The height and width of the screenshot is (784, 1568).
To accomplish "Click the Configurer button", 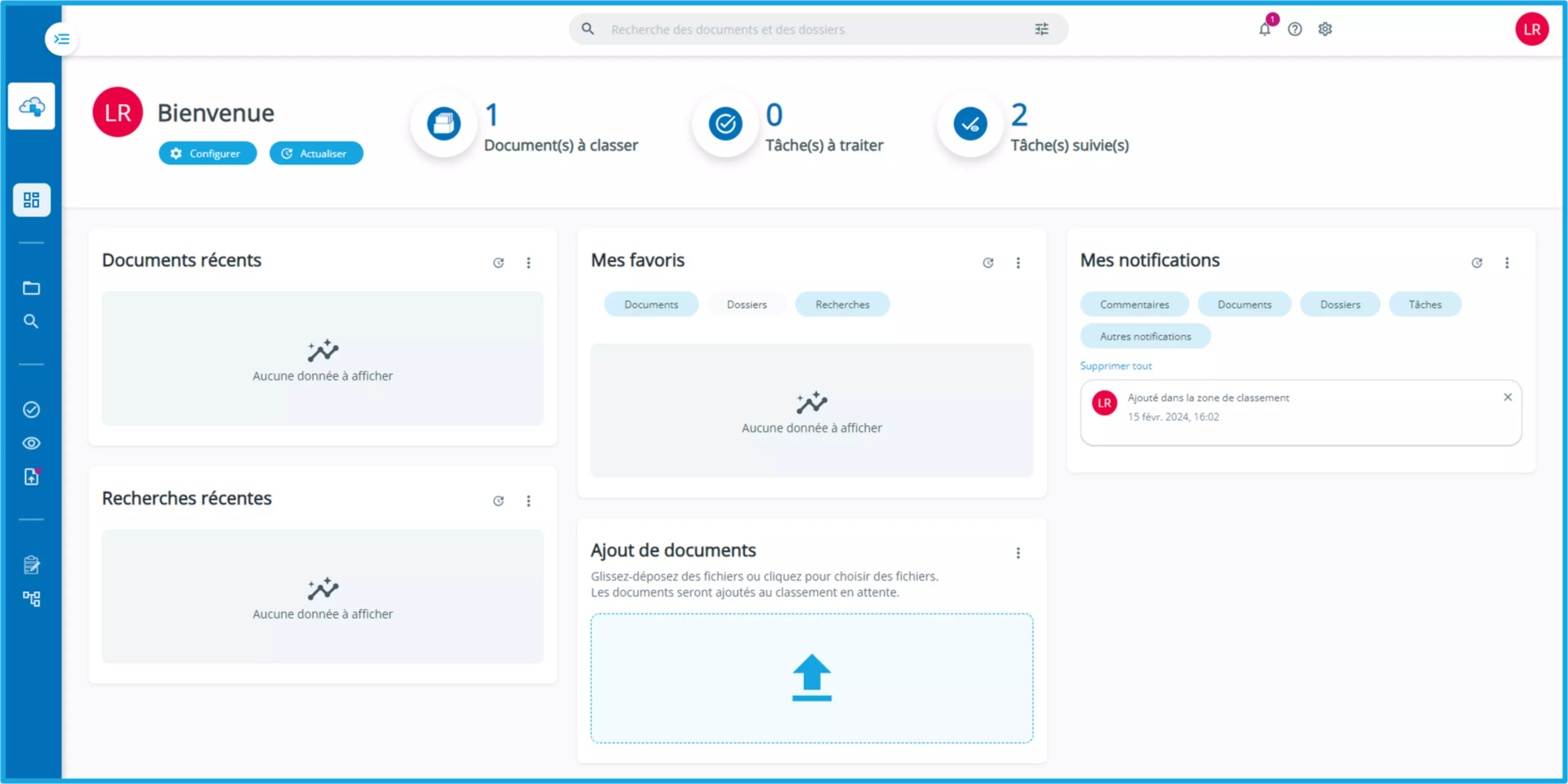I will pyautogui.click(x=207, y=154).
